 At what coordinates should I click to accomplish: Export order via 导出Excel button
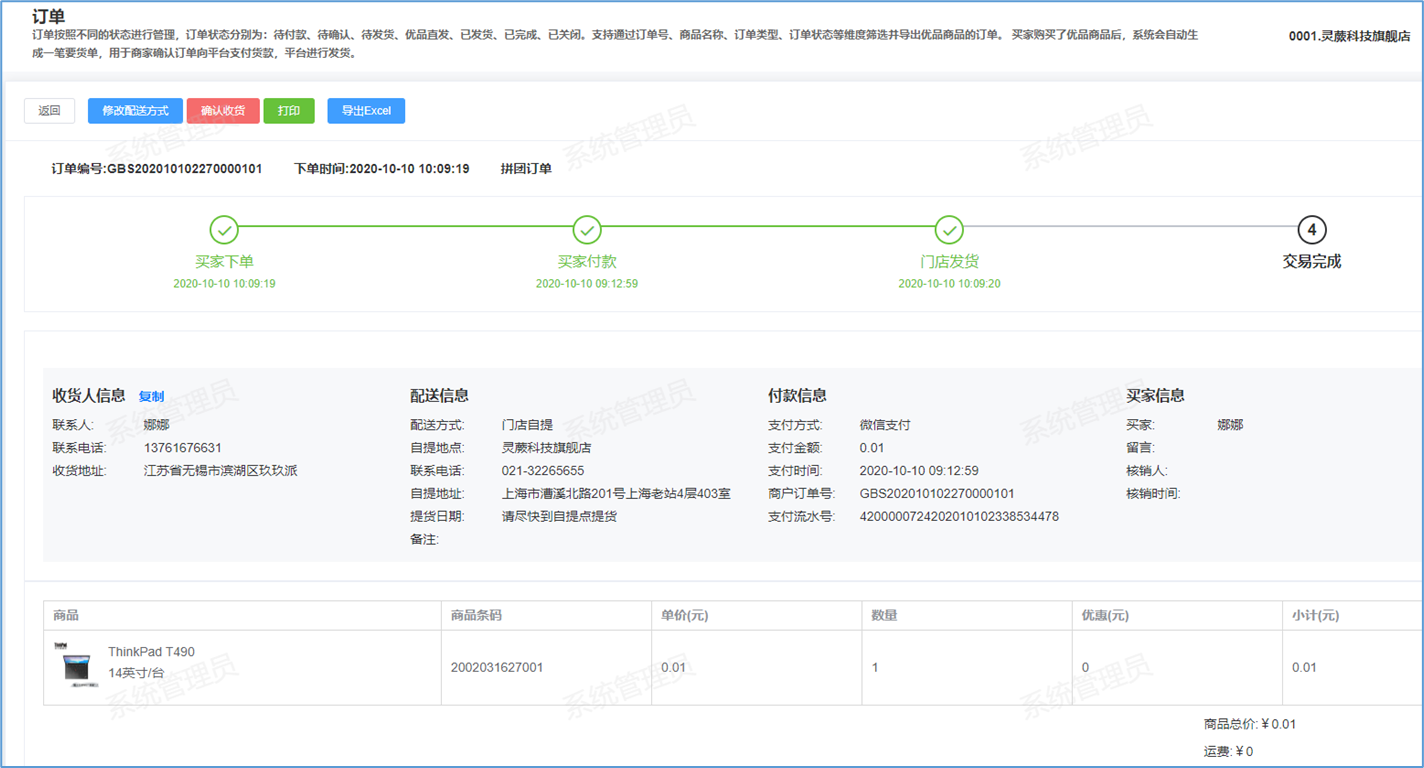click(366, 111)
